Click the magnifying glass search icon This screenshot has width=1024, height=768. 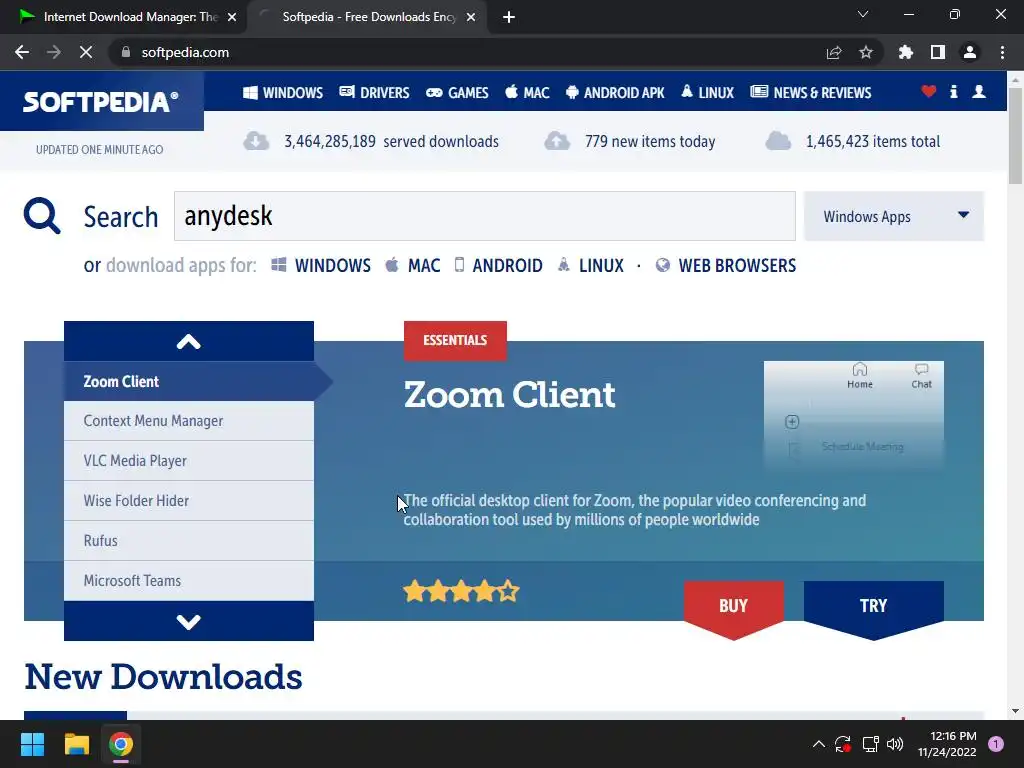point(42,216)
